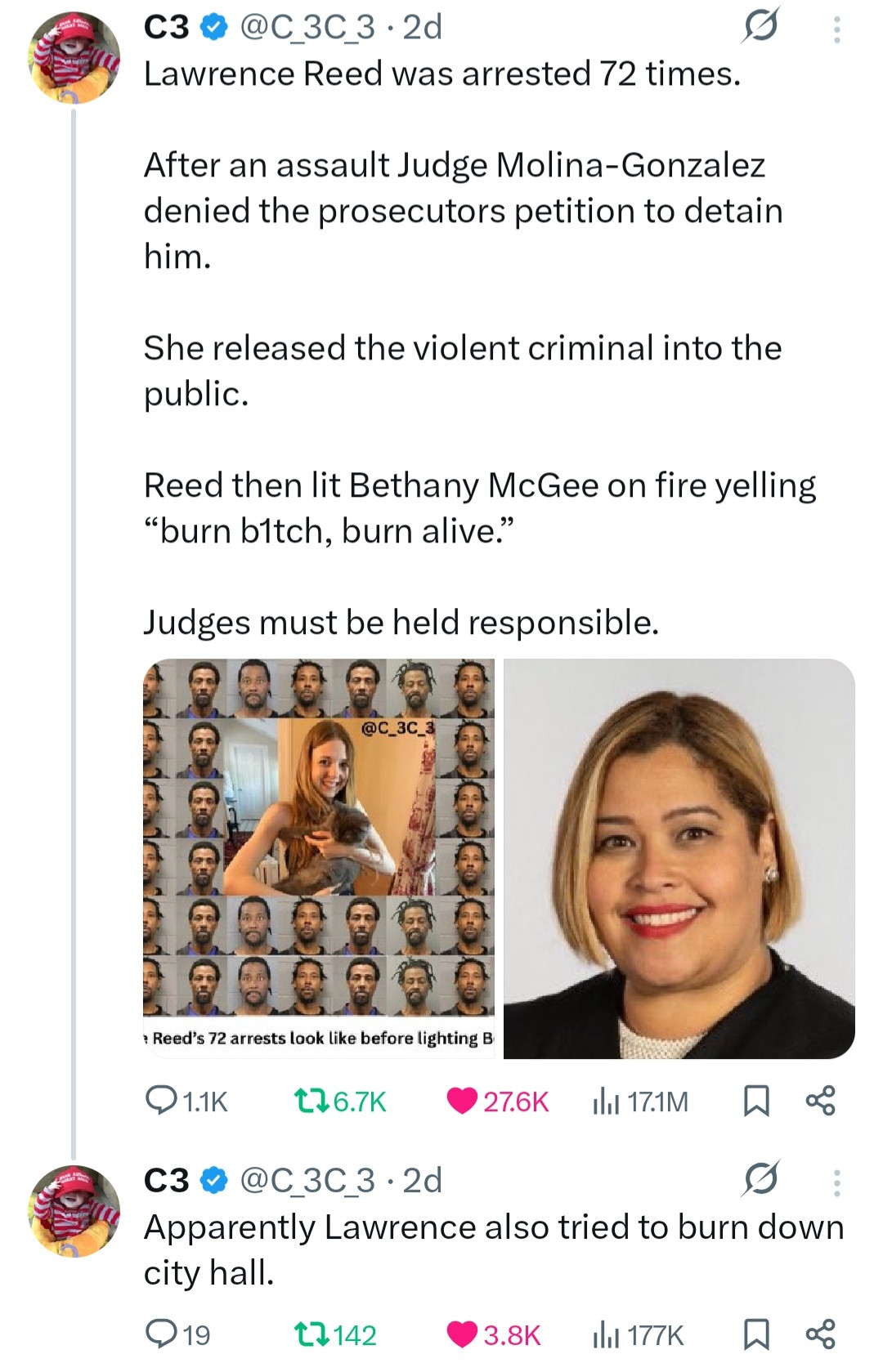
Task: Open C3 avatar on the second post
Action: 74,1211
